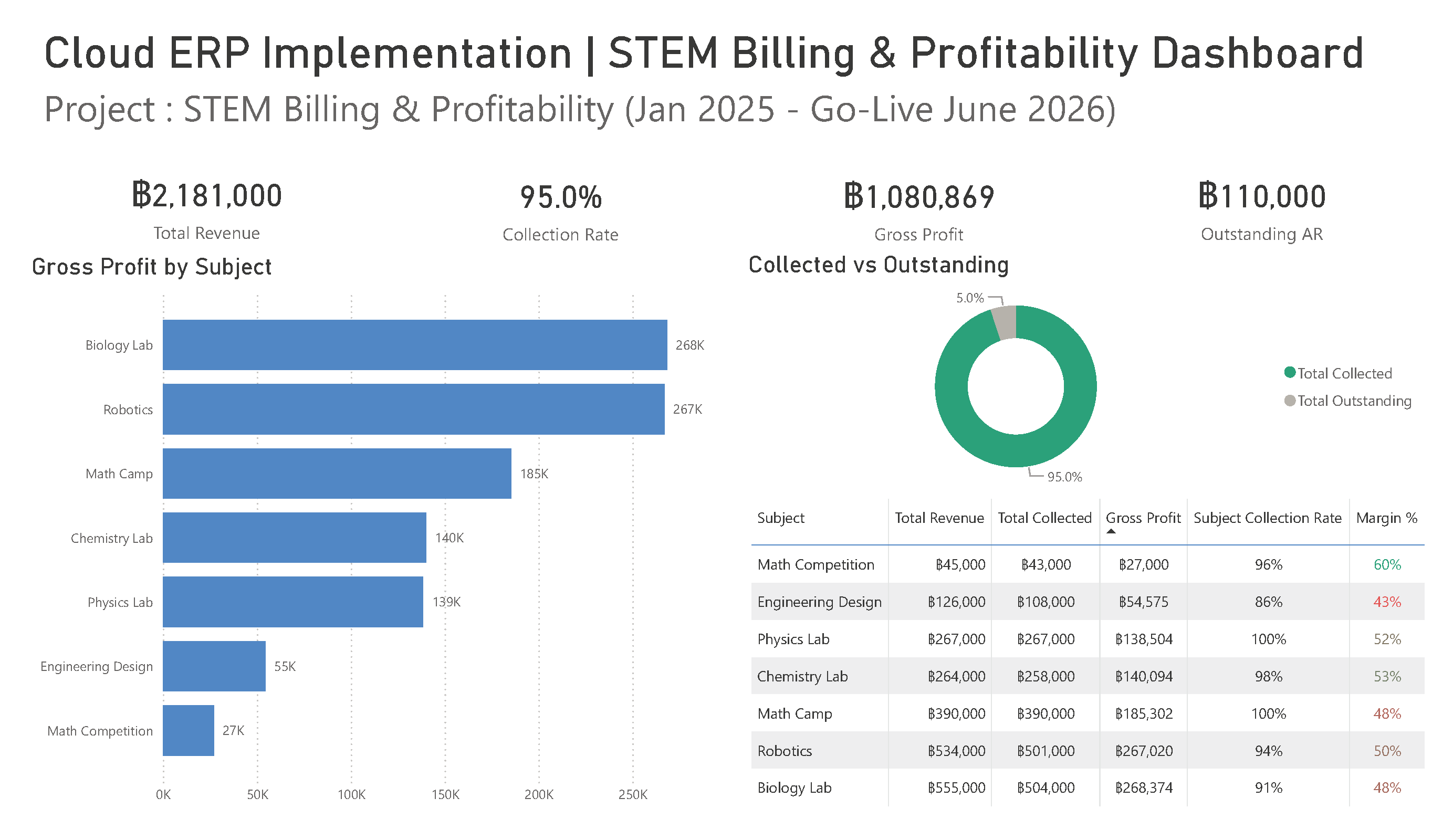Click the Physics Lab bar
Image resolution: width=1453 pixels, height=840 pixels.
pyautogui.click(x=293, y=602)
